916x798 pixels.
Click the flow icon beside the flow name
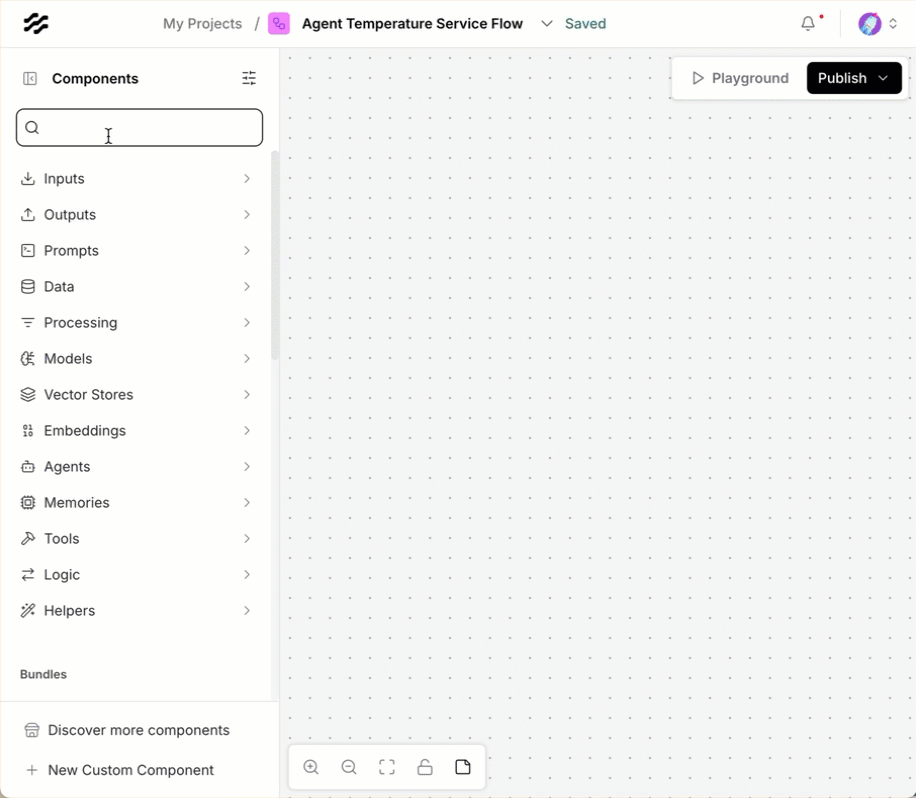(x=279, y=22)
